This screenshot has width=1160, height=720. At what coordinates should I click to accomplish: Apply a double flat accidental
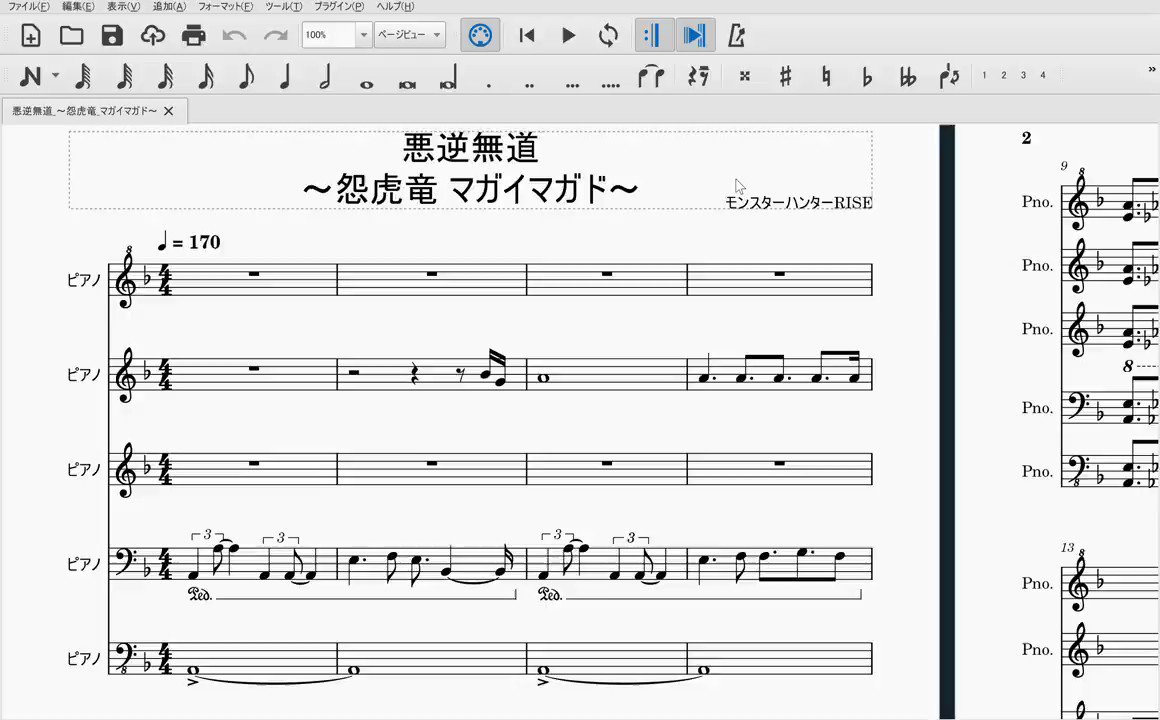click(x=907, y=76)
